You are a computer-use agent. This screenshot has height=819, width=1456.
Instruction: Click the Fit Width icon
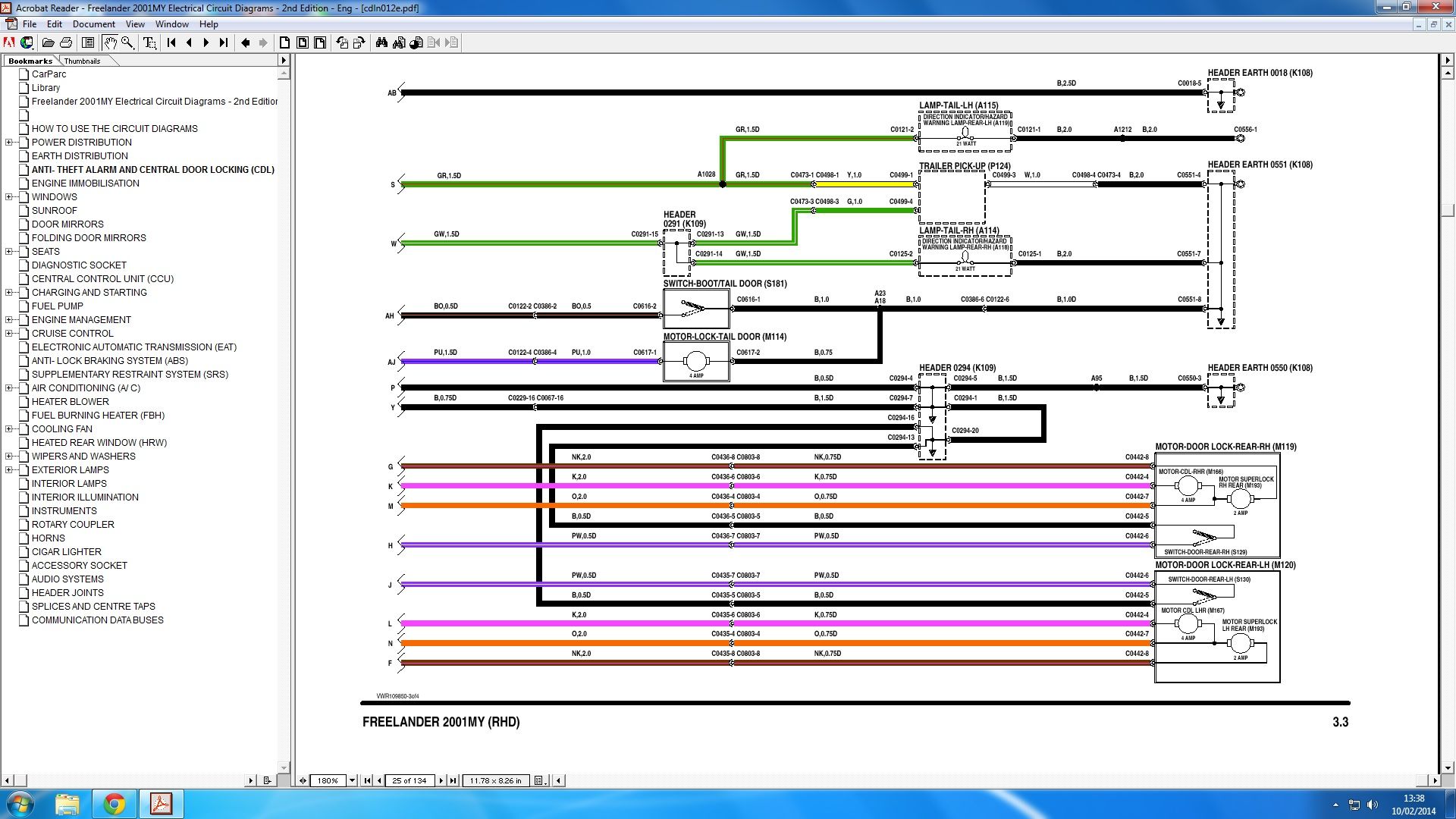click(x=320, y=42)
